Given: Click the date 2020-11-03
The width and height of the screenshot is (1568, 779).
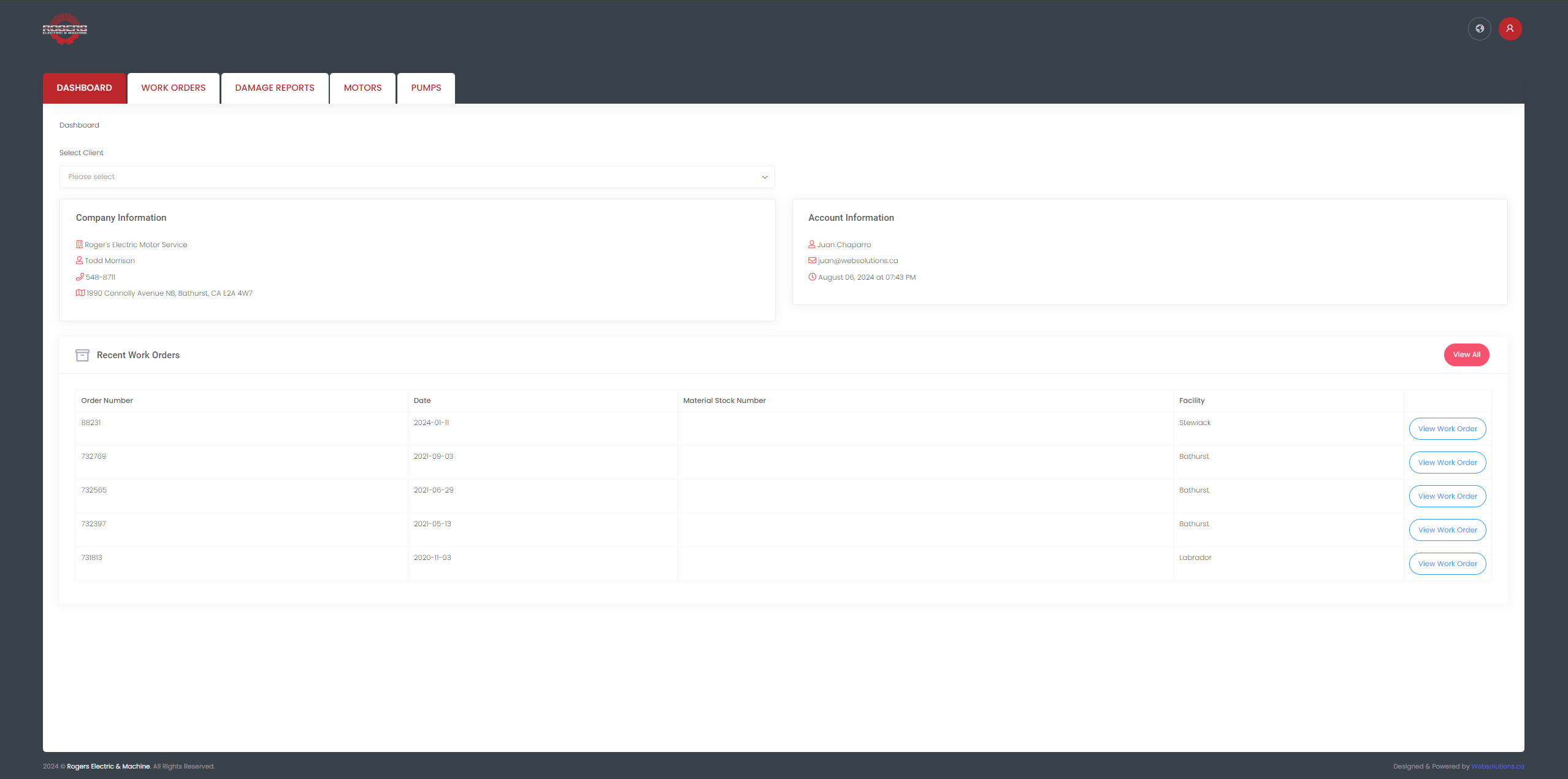Looking at the screenshot, I should click(432, 558).
